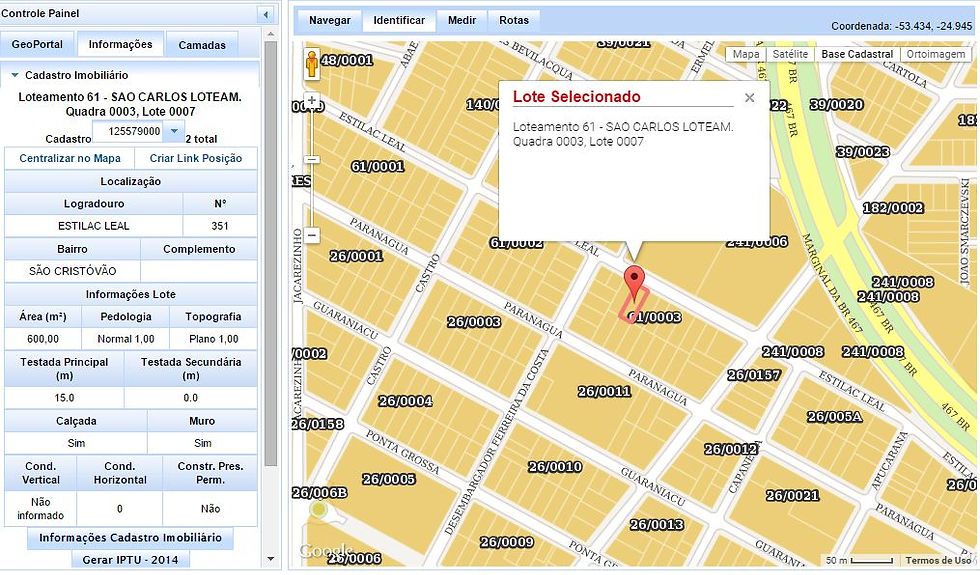Zoom in with the plus map control
Viewport: 980px width, 575px height.
311,101
